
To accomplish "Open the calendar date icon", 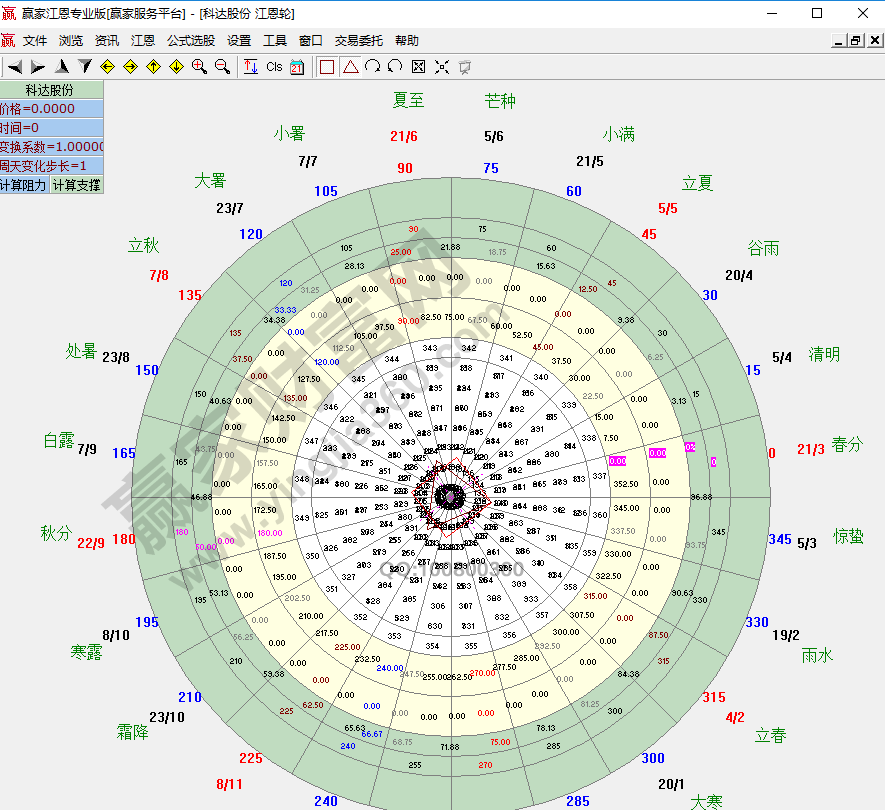I will tap(297, 67).
